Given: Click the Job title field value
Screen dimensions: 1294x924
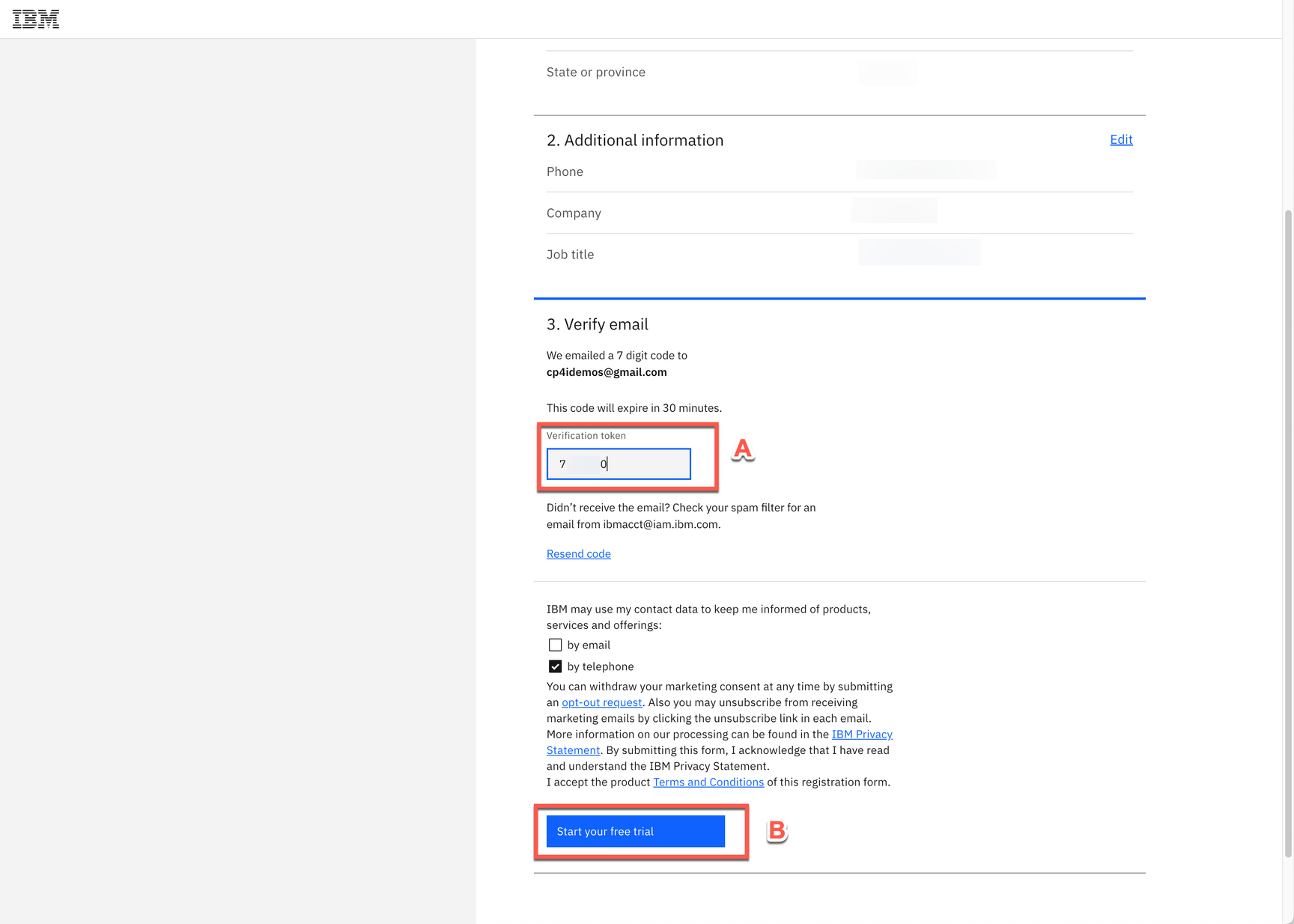Looking at the screenshot, I should coord(920,252).
